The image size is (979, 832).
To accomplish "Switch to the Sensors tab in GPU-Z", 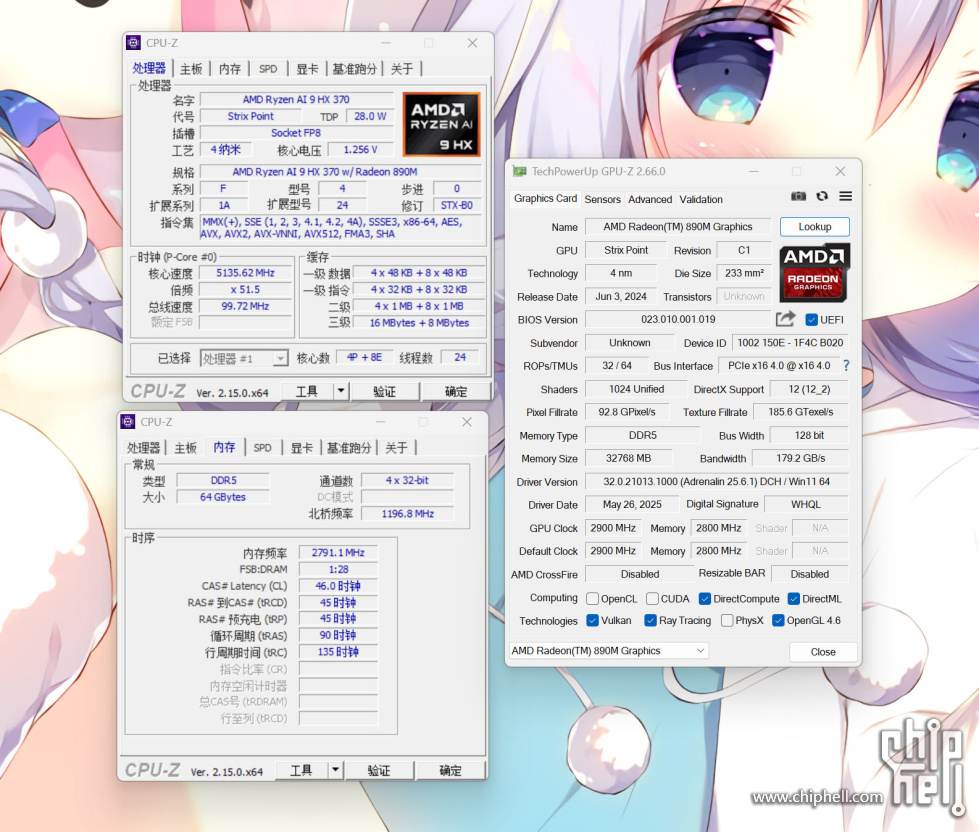I will [x=603, y=199].
